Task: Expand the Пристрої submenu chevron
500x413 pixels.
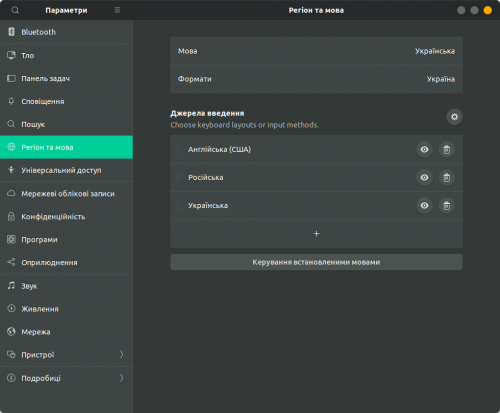Action: [121, 354]
